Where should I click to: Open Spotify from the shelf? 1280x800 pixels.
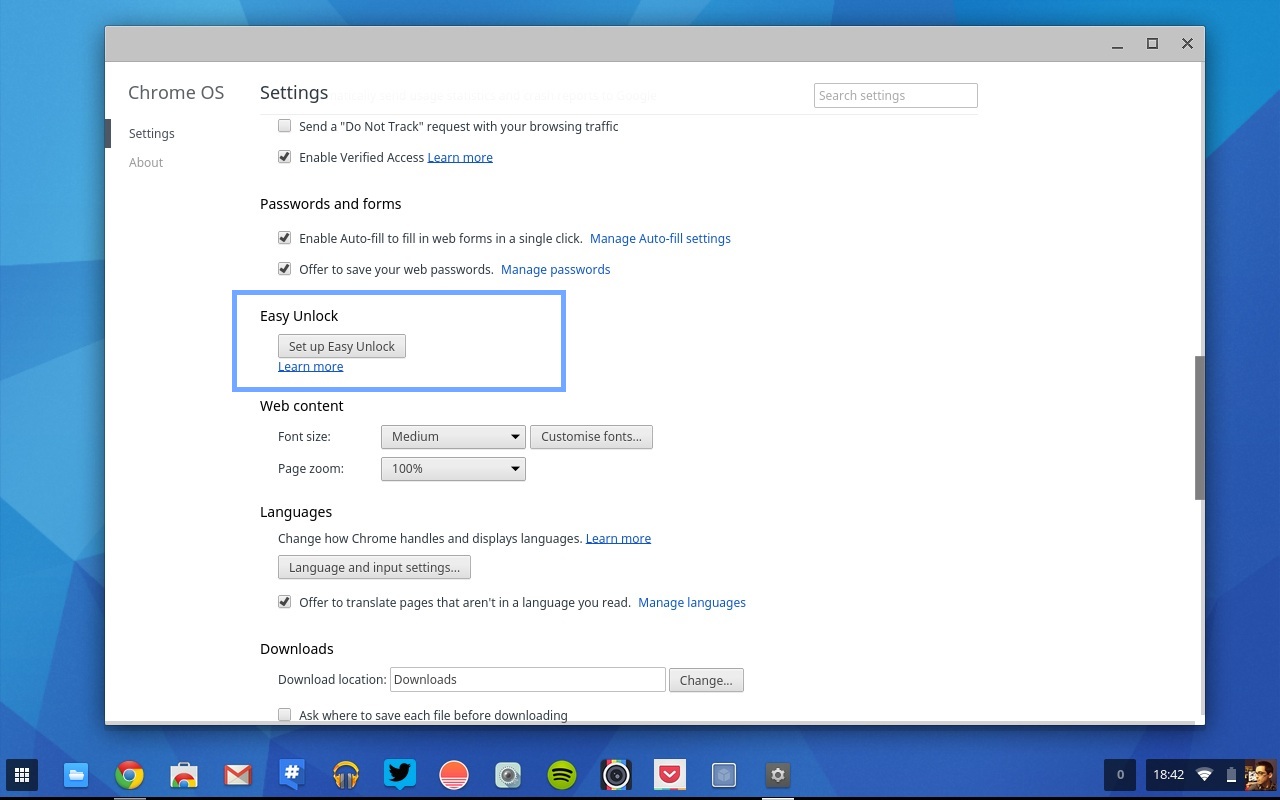click(562, 775)
